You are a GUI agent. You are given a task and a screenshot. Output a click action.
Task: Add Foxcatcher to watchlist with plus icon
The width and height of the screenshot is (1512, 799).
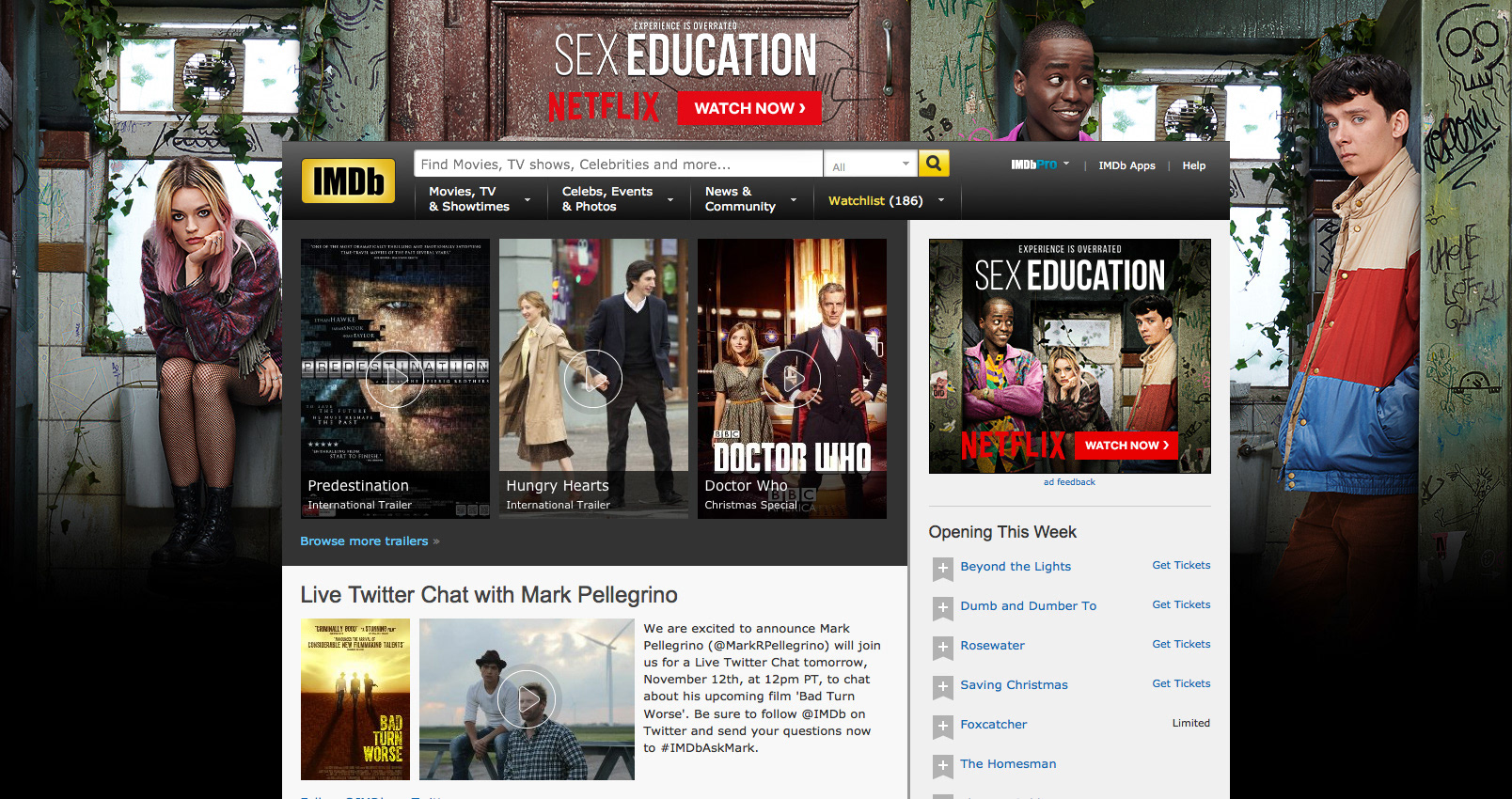[x=942, y=726]
